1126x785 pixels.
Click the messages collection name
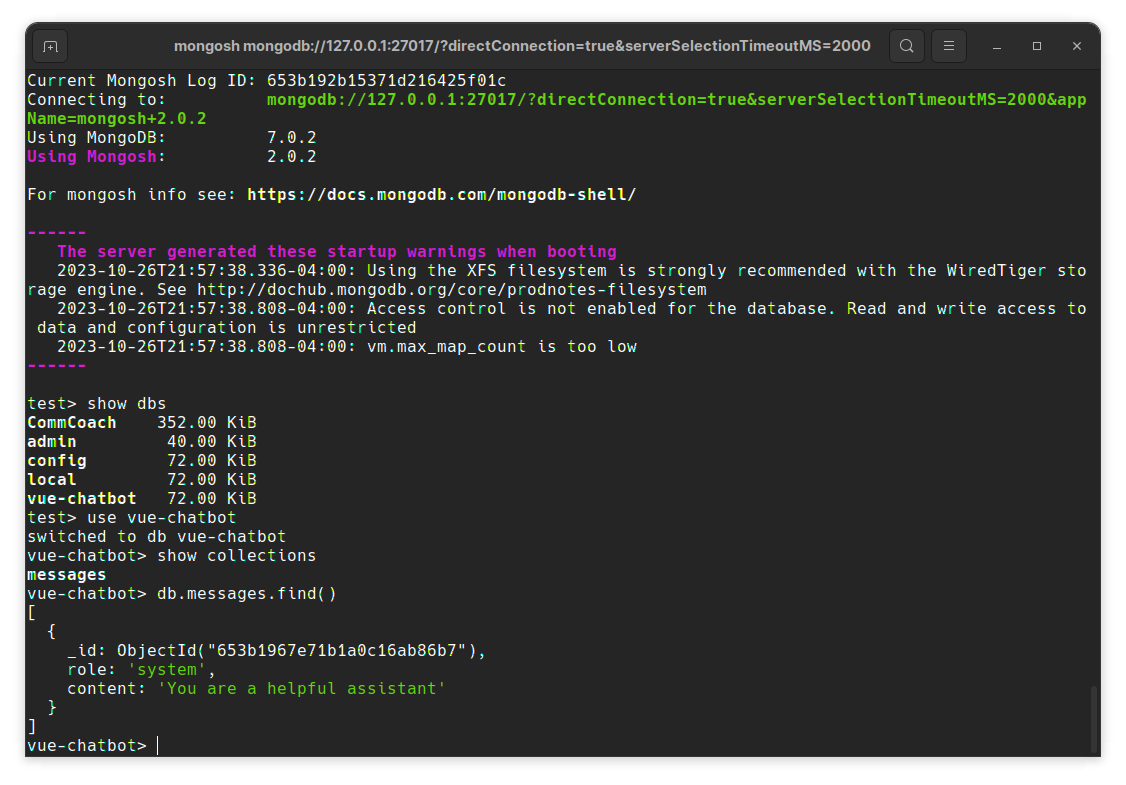tap(66, 574)
